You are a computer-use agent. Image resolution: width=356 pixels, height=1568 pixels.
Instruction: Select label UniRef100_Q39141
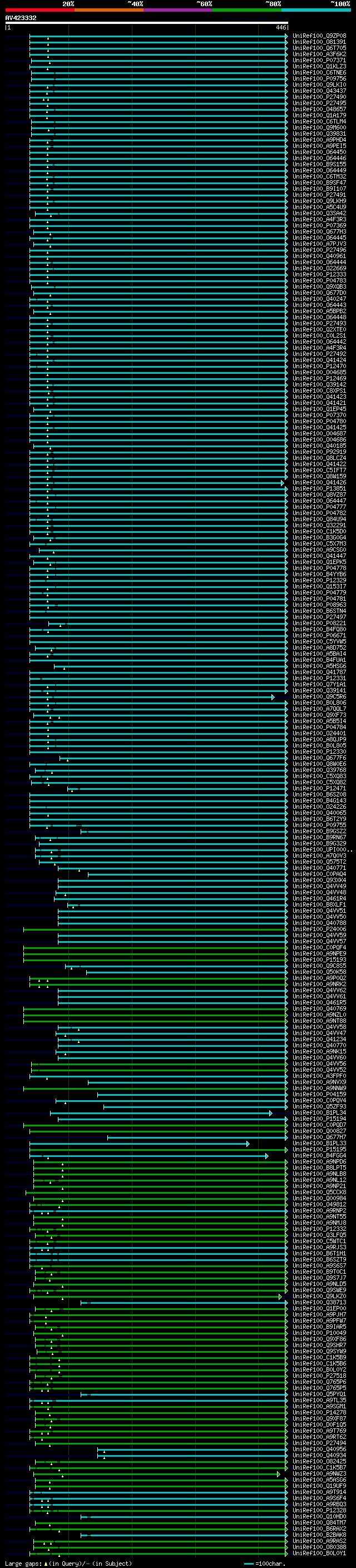[319, 690]
